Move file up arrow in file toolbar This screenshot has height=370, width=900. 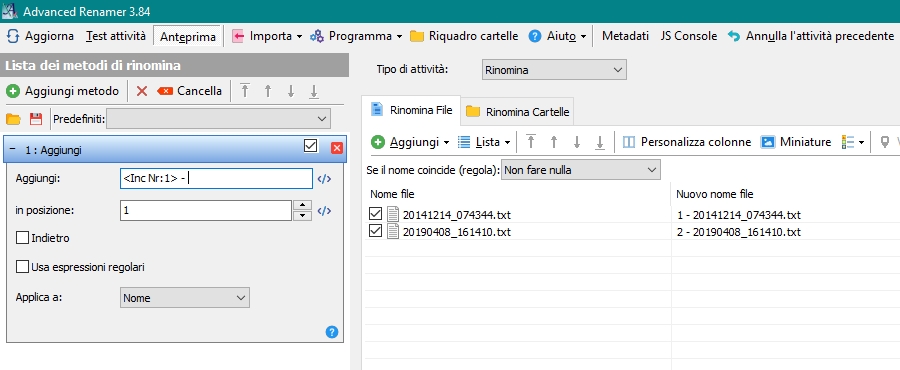point(554,142)
